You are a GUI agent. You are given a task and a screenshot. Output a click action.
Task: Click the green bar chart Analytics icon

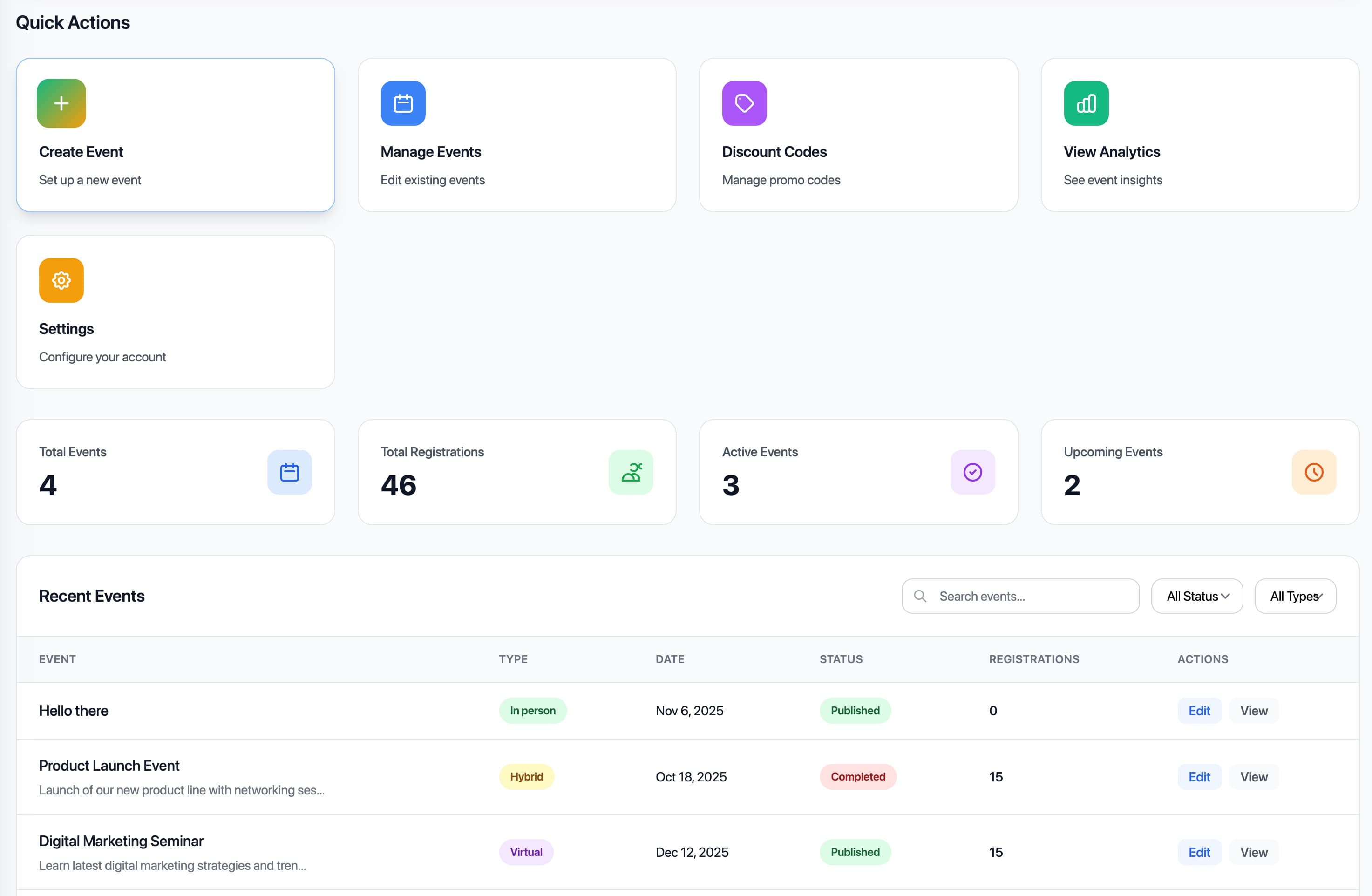point(1086,103)
